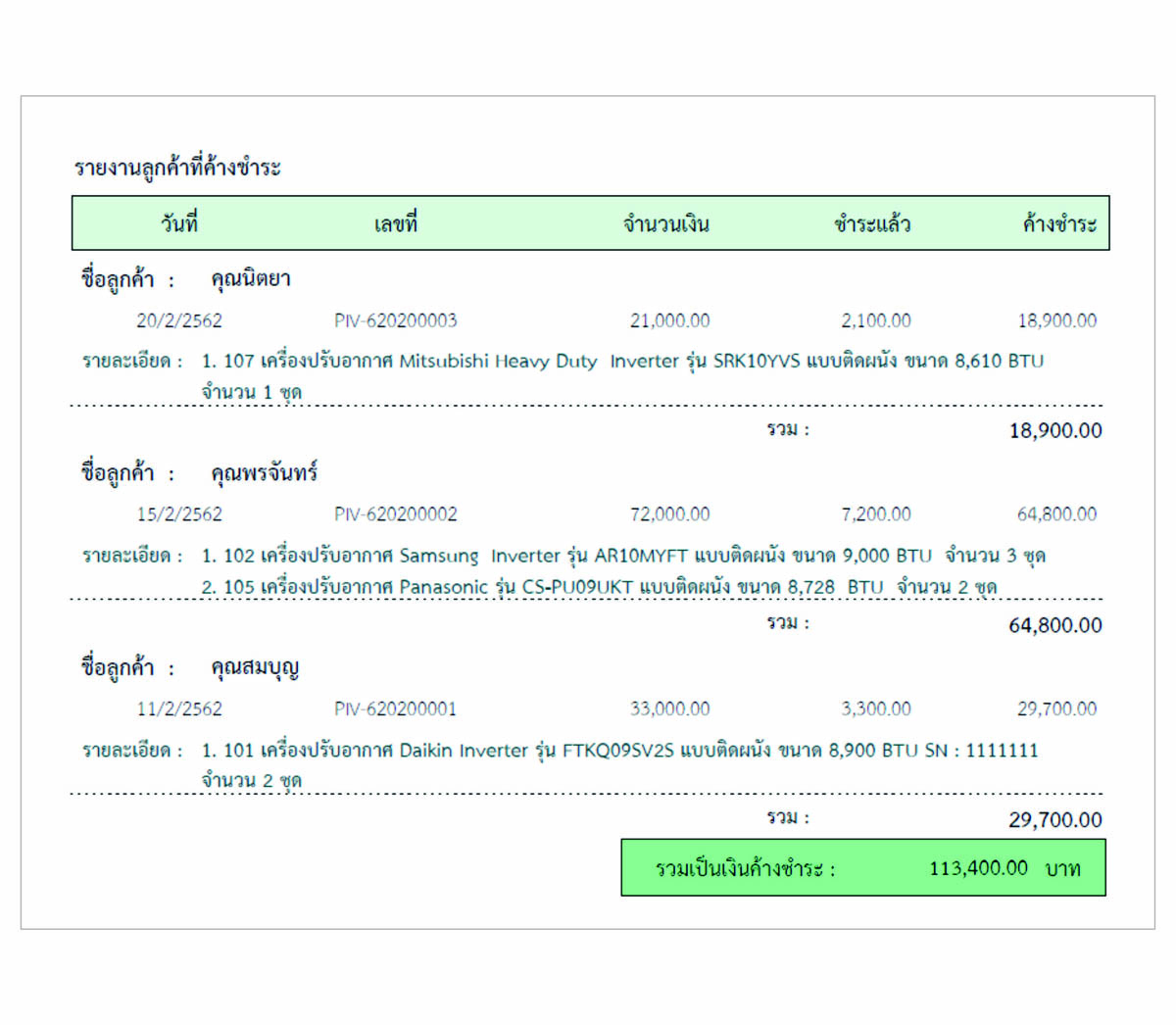The width and height of the screenshot is (1176, 1025).
Task: Click the Daikin Inverter detail line
Action: coord(619,751)
